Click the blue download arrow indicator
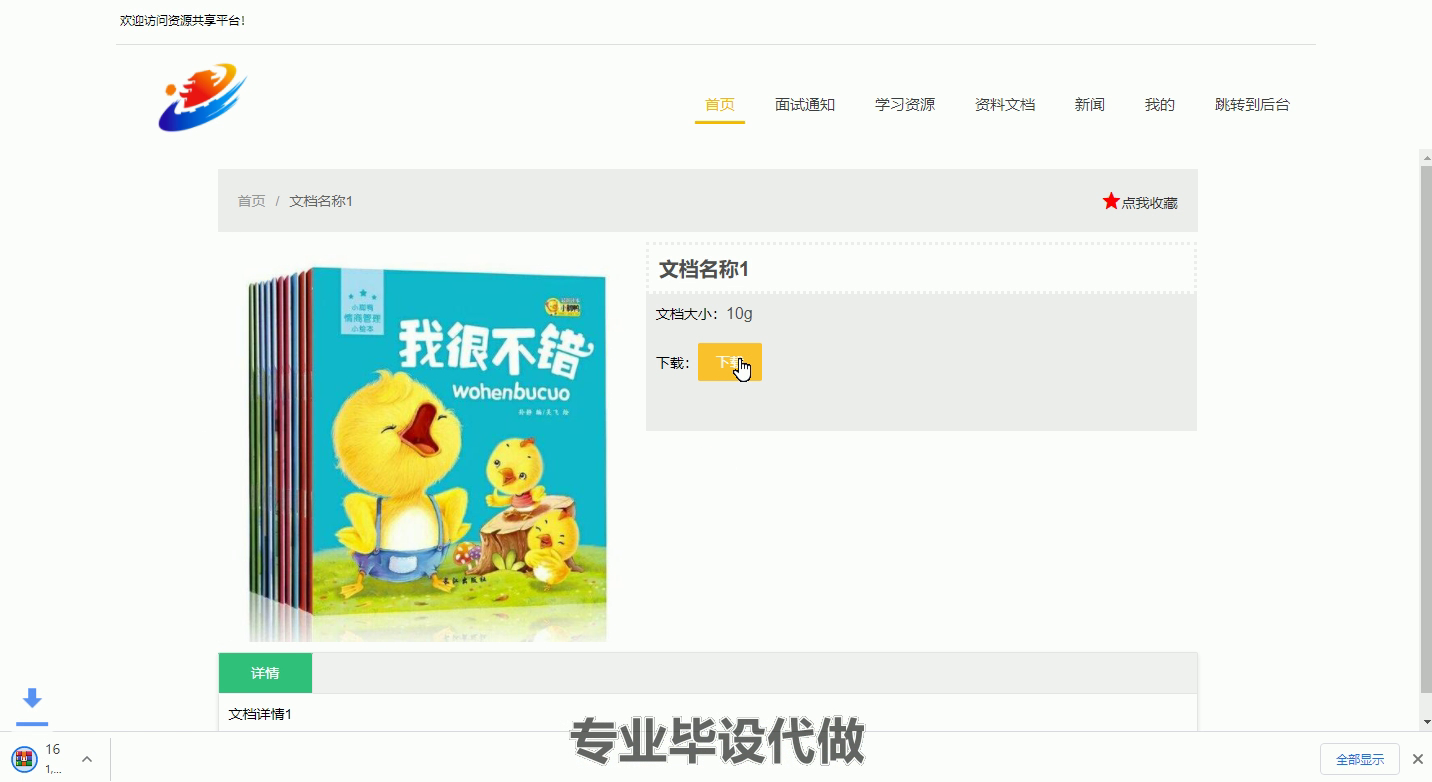1432x782 pixels. tap(32, 699)
